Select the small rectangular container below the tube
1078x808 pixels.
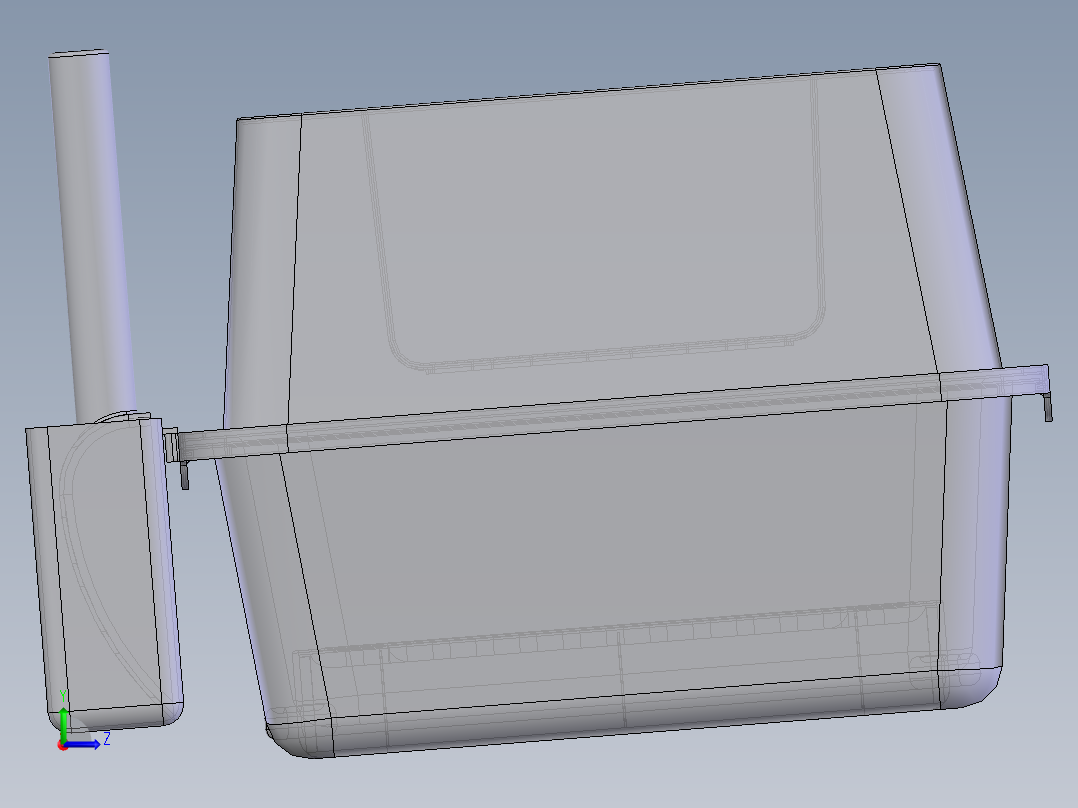click(x=104, y=574)
